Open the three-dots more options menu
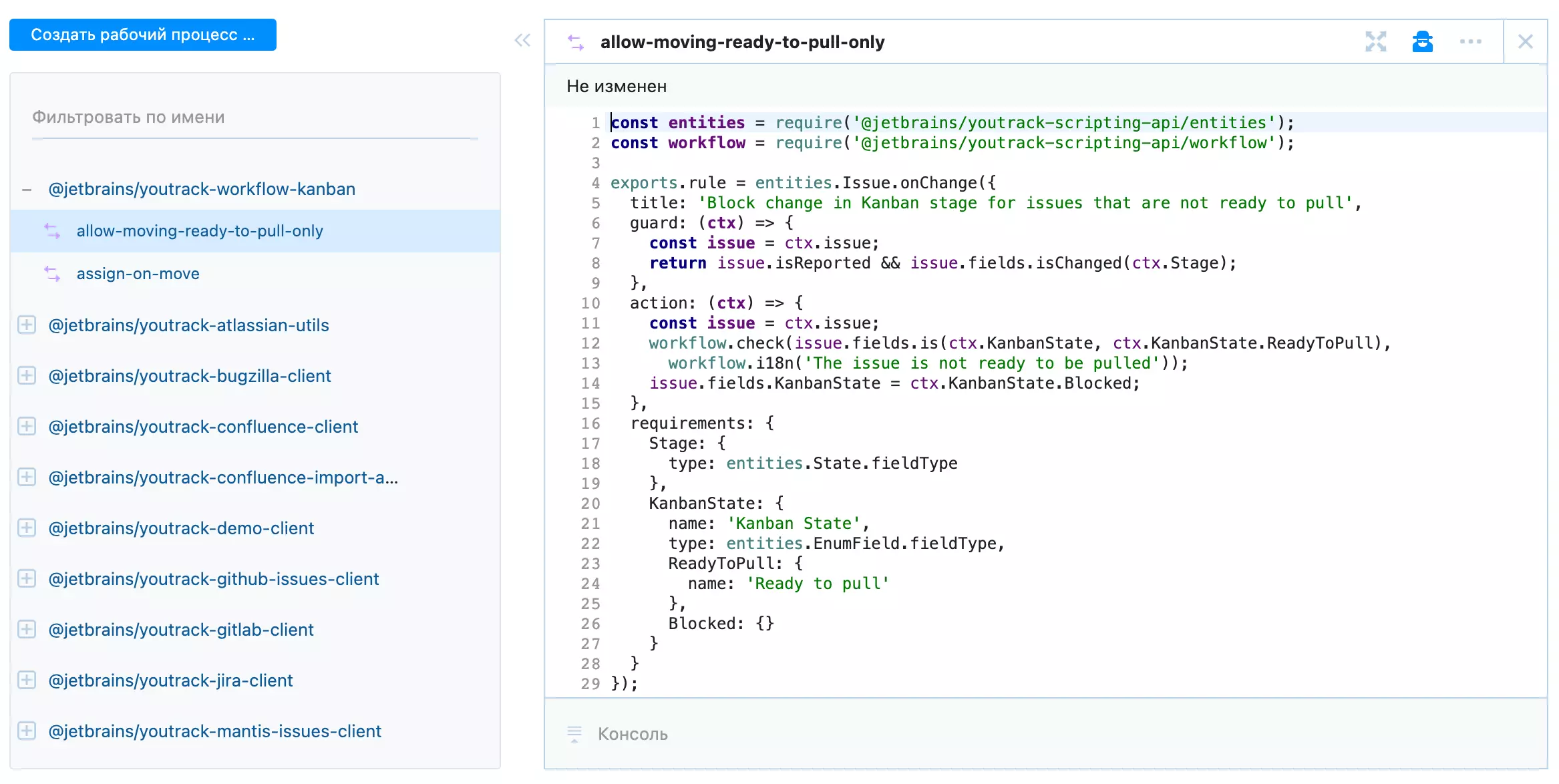 [x=1470, y=41]
